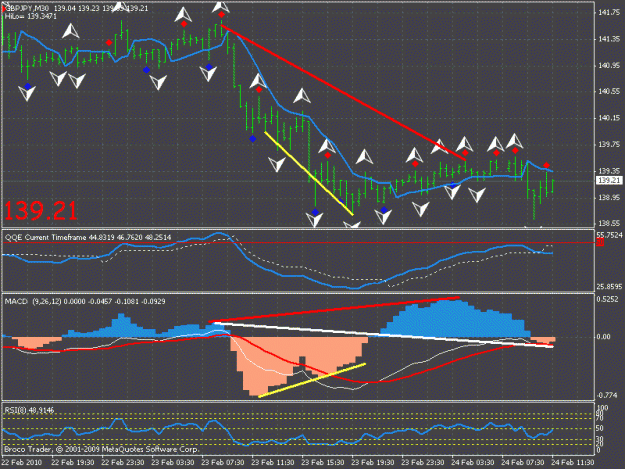Click the 23 Feb 07:30 time label

point(222,463)
